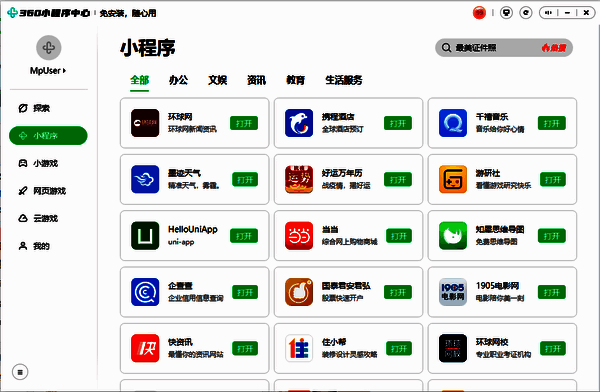The height and width of the screenshot is (392, 600).
Task: Click the 携程酒店 dolphin icon
Action: (299, 123)
